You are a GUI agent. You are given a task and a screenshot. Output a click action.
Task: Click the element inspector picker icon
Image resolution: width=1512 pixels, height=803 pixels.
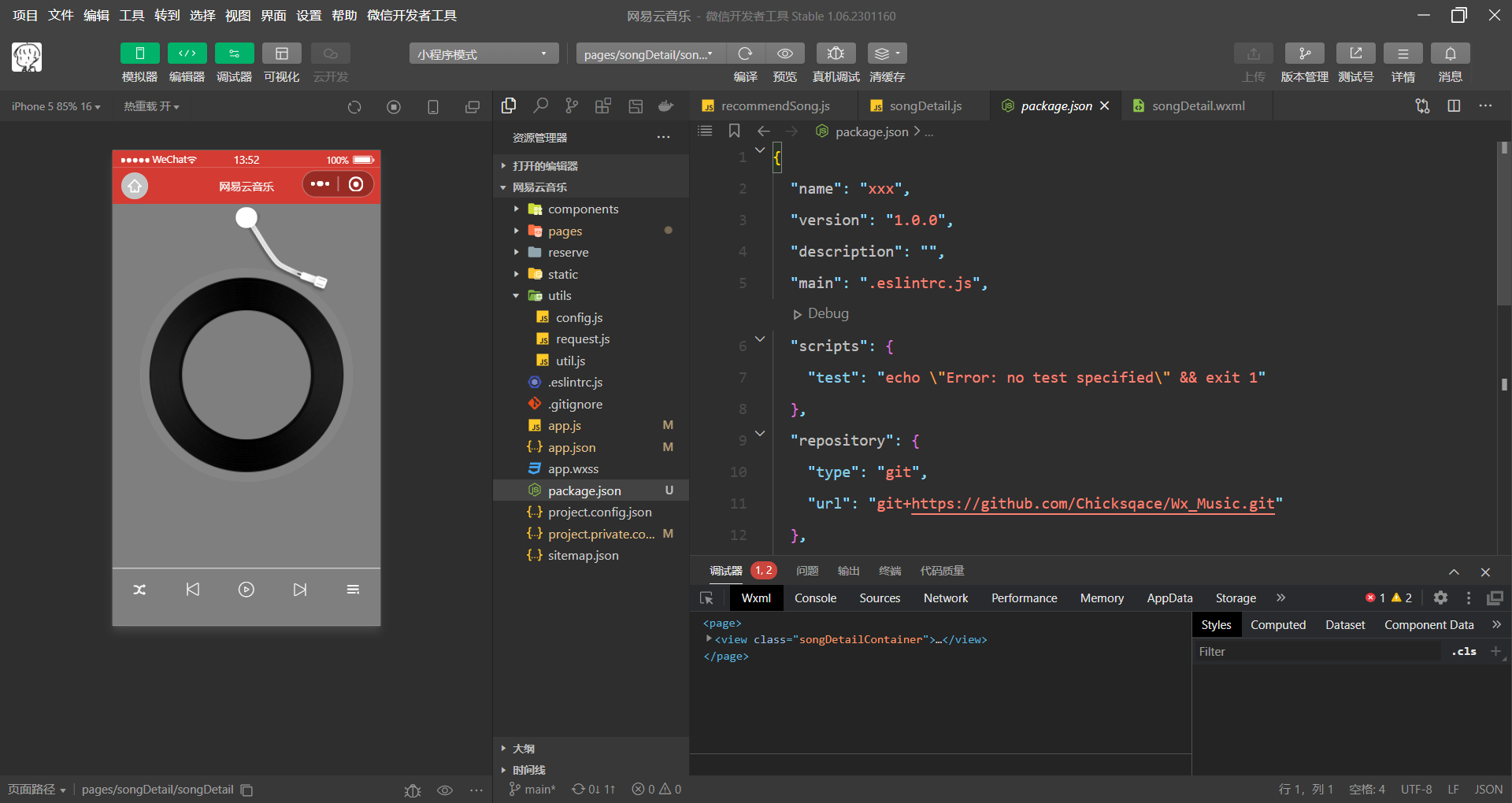(706, 598)
